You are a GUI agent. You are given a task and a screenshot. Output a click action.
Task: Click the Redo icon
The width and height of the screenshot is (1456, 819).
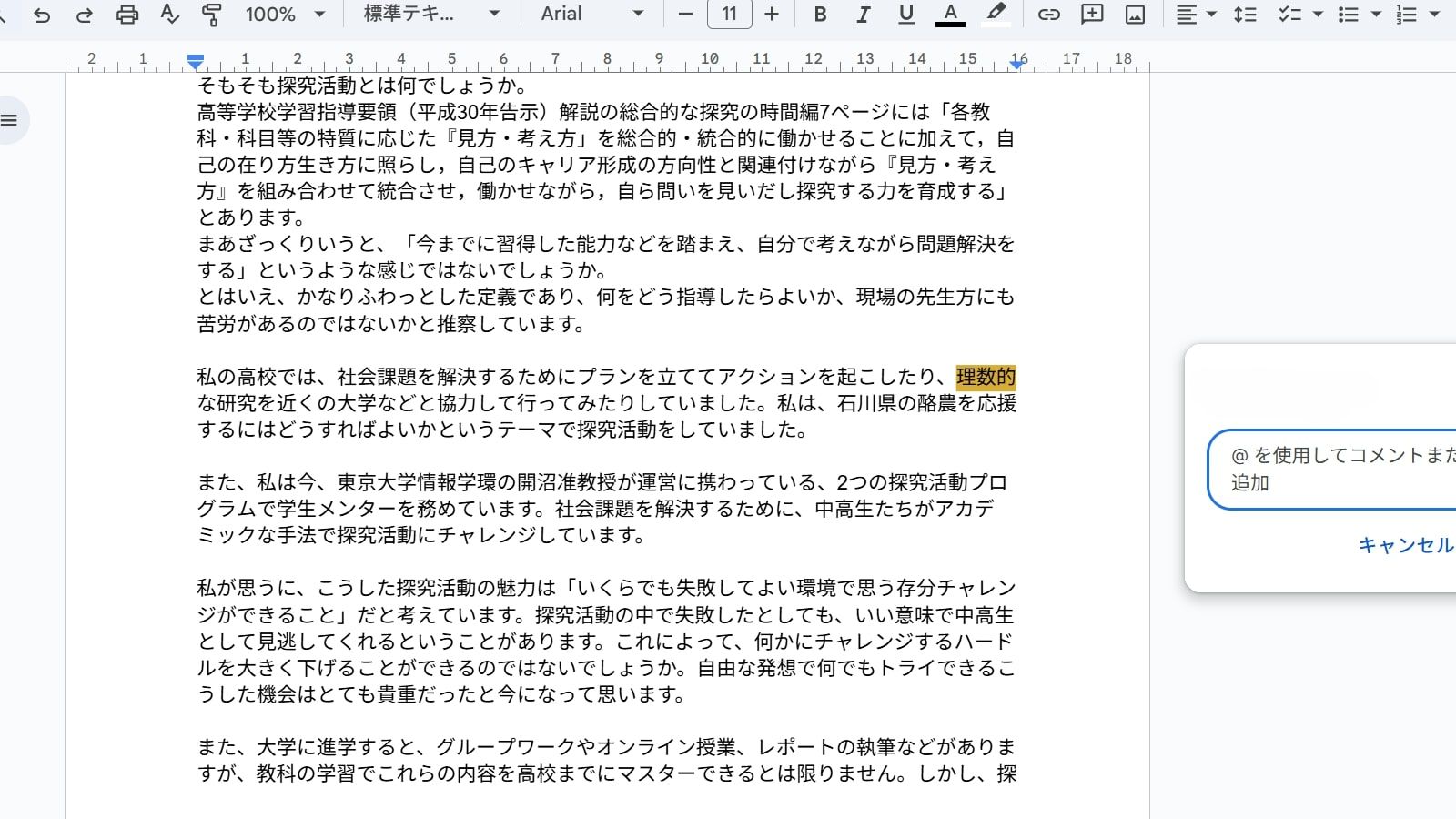(x=85, y=15)
